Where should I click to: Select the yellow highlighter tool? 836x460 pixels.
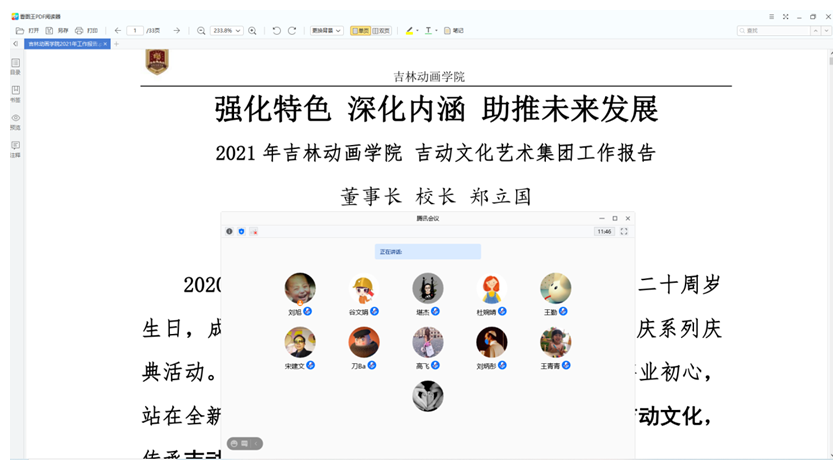(x=409, y=31)
